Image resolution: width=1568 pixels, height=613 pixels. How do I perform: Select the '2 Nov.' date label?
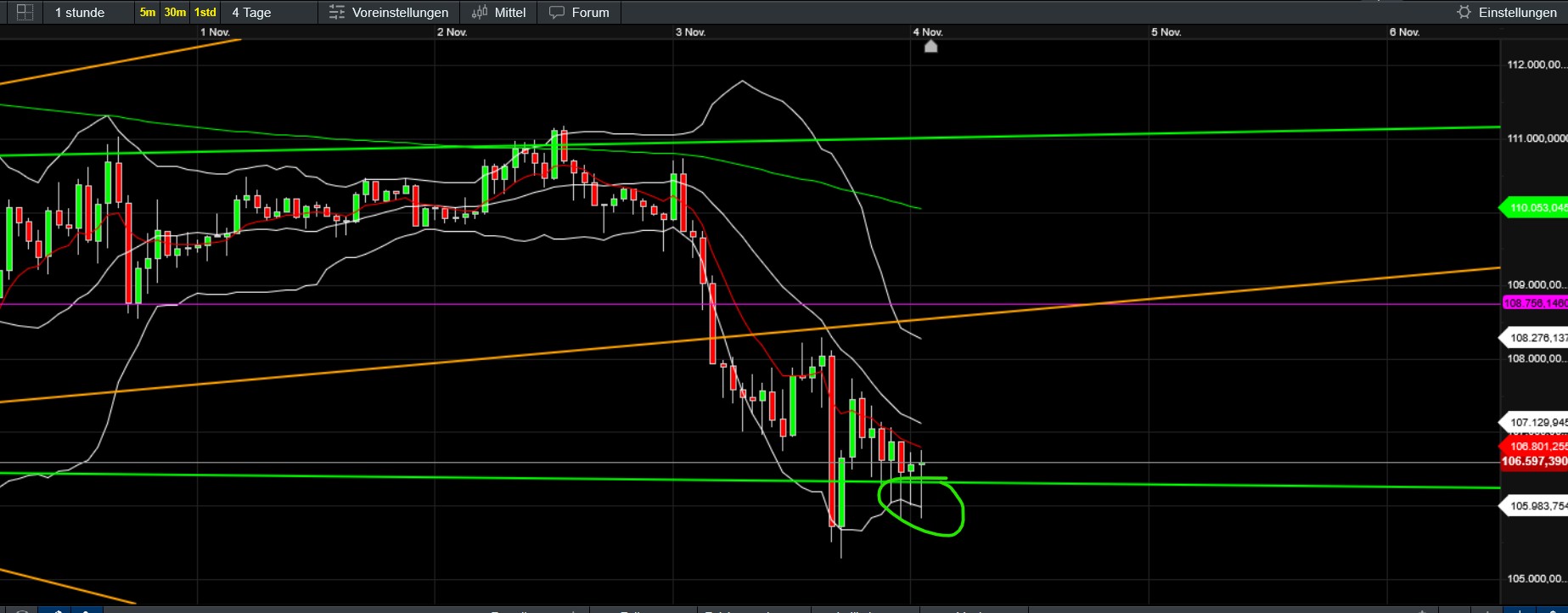coord(452,32)
